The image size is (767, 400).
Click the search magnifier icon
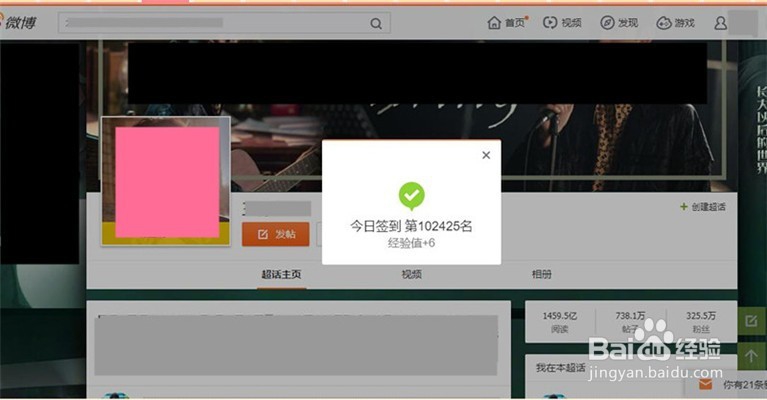[376, 23]
